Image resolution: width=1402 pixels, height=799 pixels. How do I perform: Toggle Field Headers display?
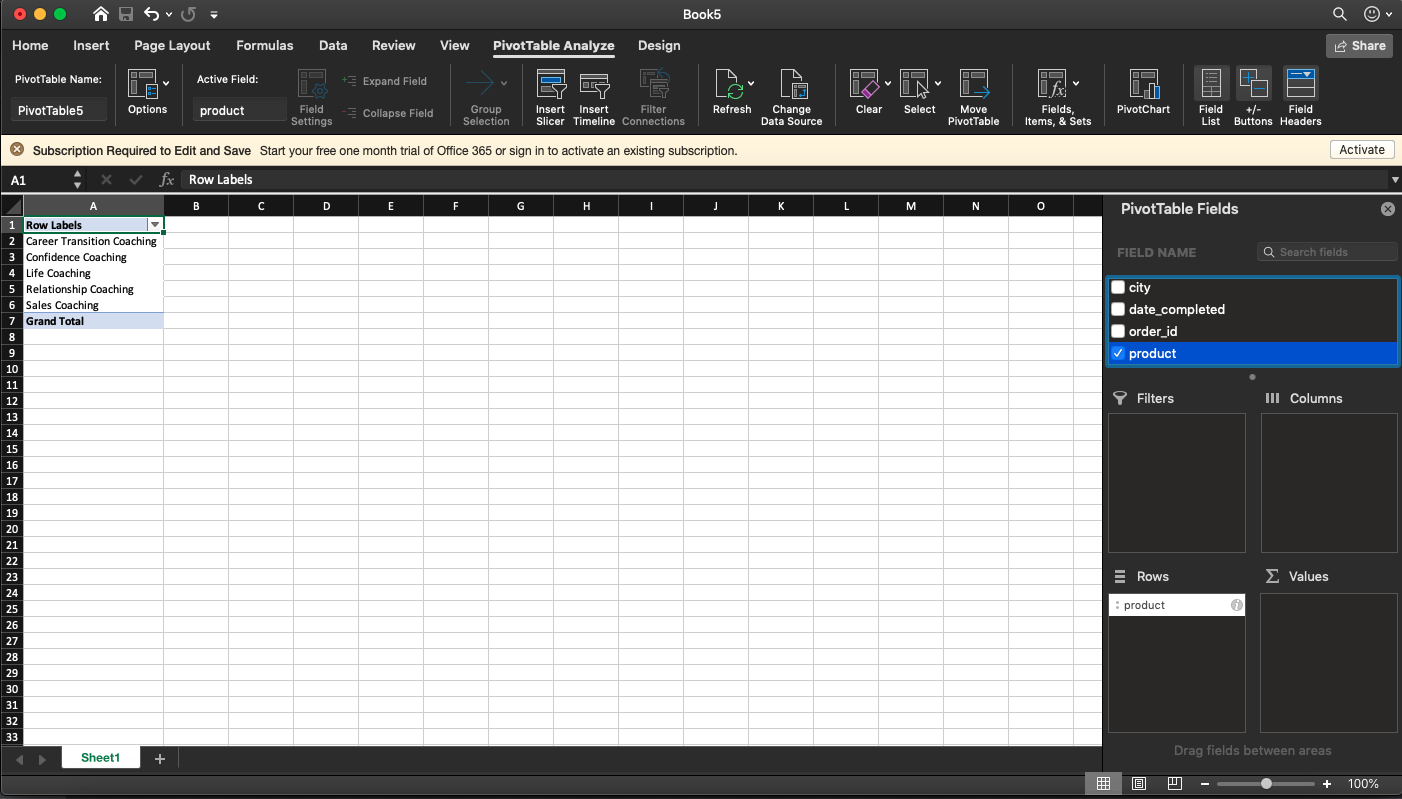pos(1300,97)
